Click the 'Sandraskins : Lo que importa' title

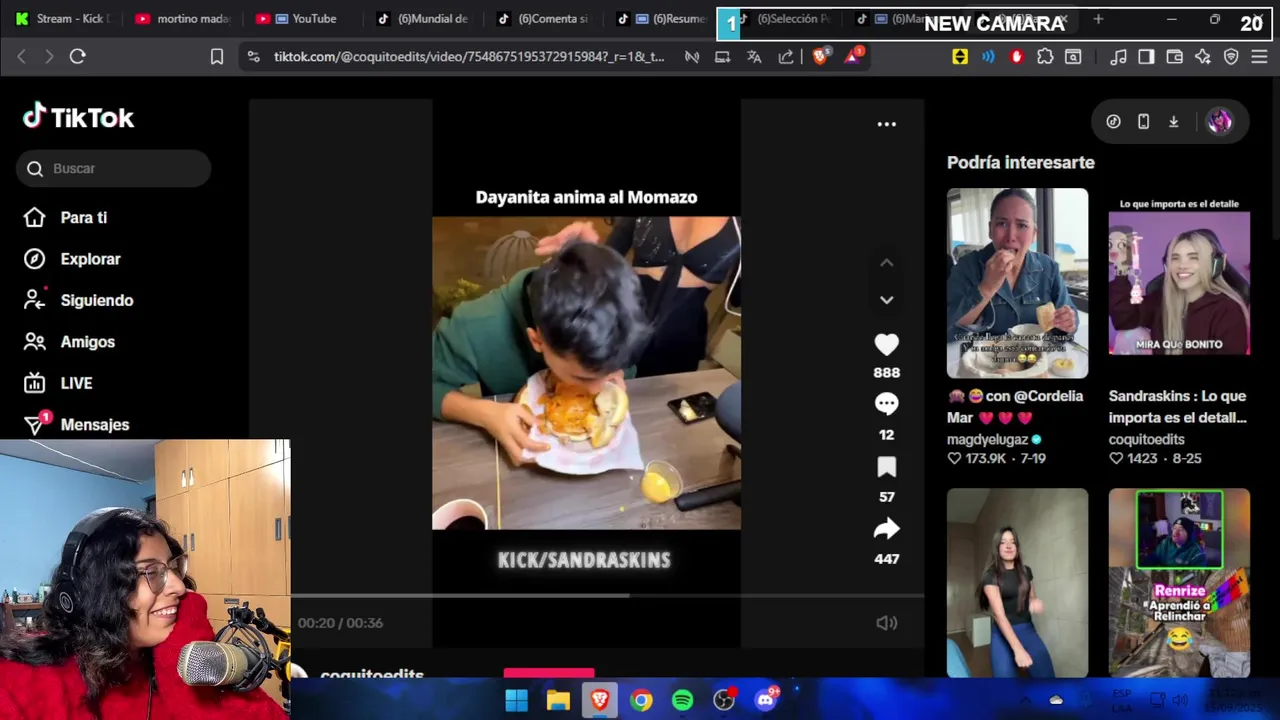[1177, 407]
